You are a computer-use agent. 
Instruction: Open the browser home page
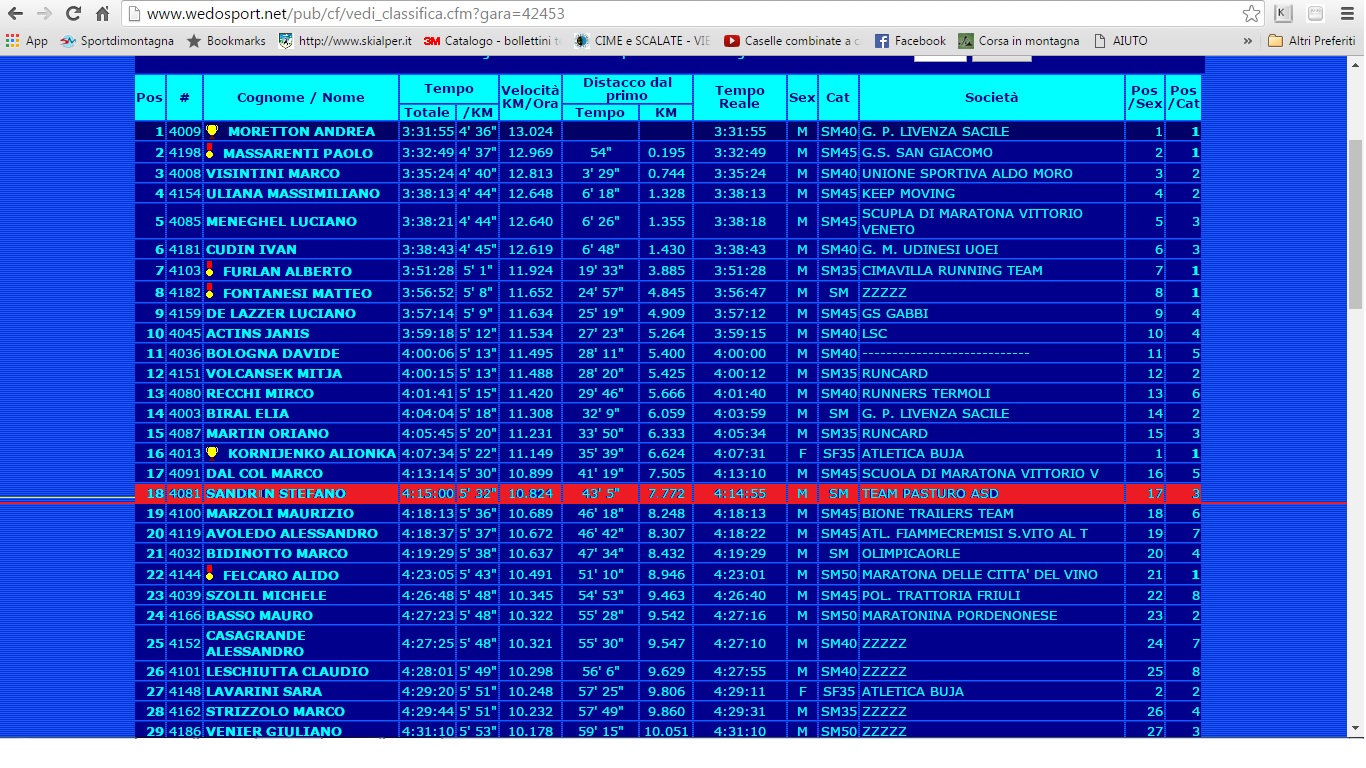point(102,14)
